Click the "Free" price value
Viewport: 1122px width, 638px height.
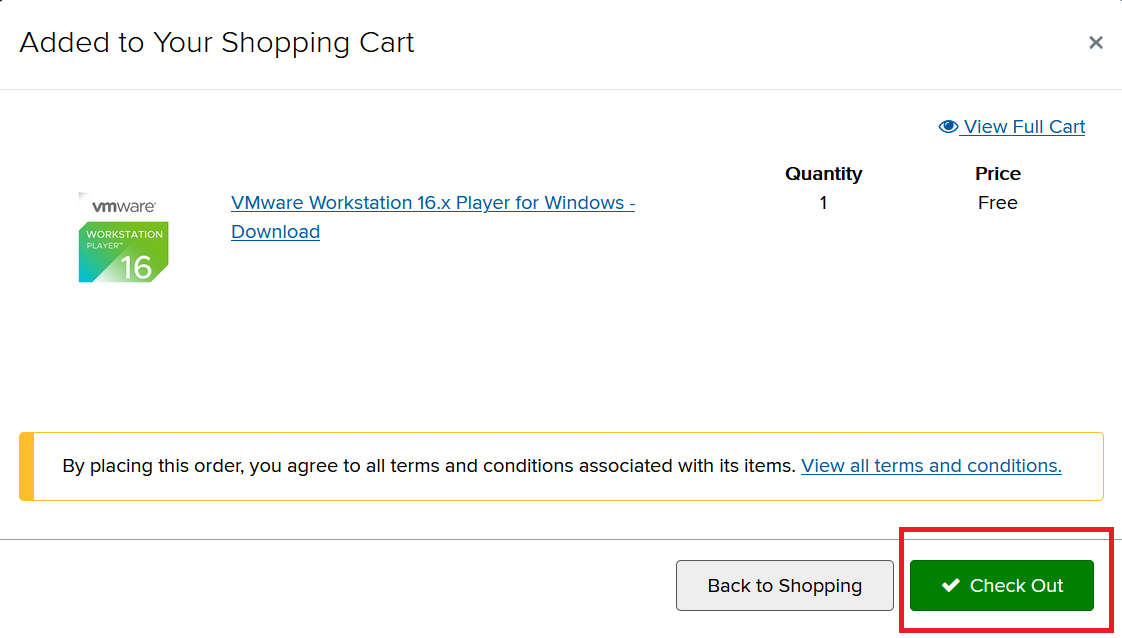(997, 203)
